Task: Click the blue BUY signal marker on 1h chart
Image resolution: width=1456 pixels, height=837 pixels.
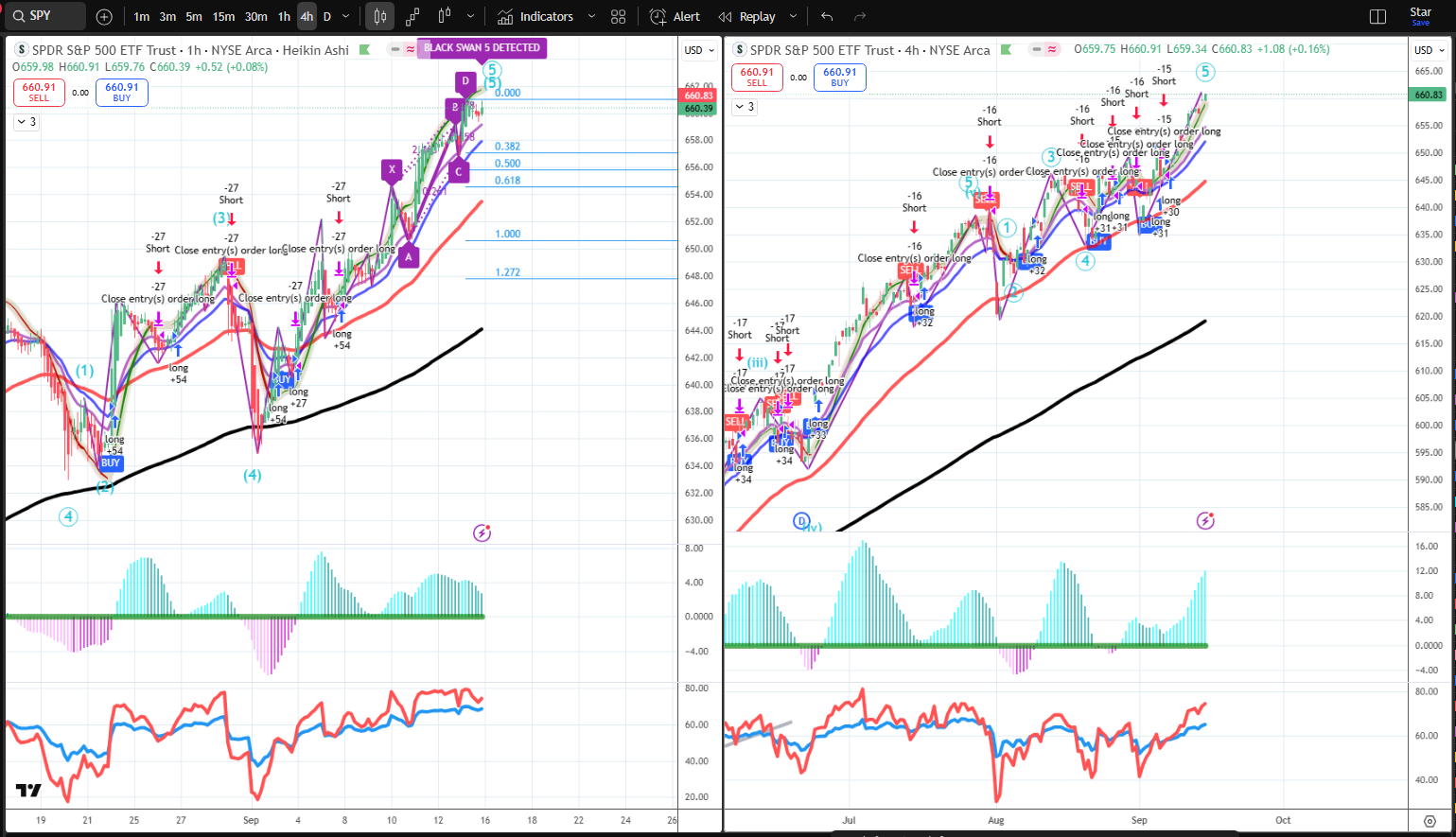Action: tap(111, 462)
